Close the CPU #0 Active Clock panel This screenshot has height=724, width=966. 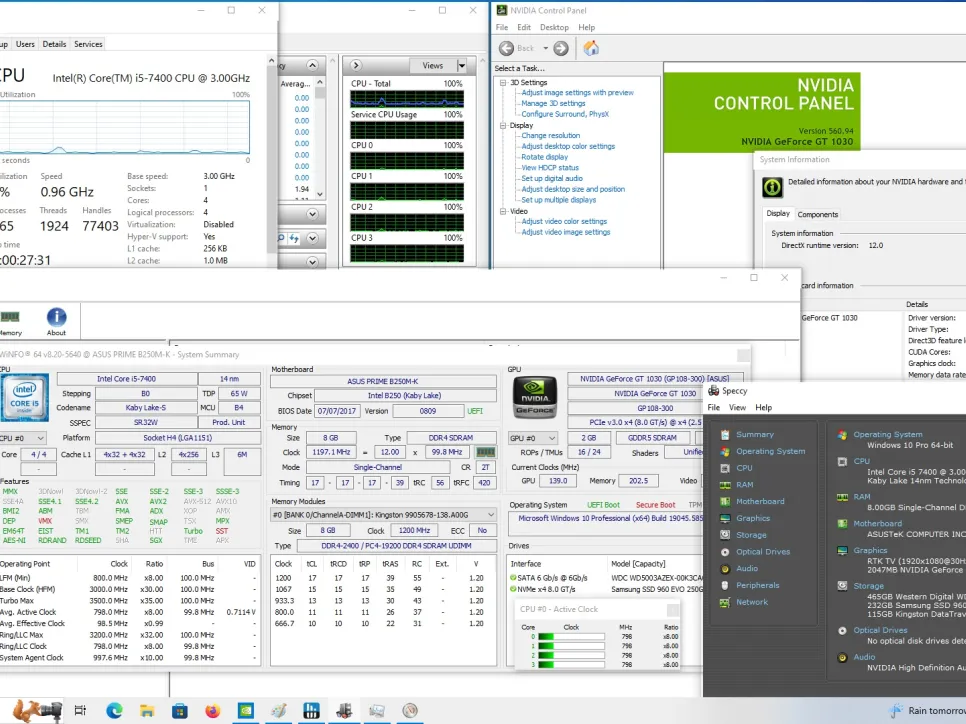point(673,609)
